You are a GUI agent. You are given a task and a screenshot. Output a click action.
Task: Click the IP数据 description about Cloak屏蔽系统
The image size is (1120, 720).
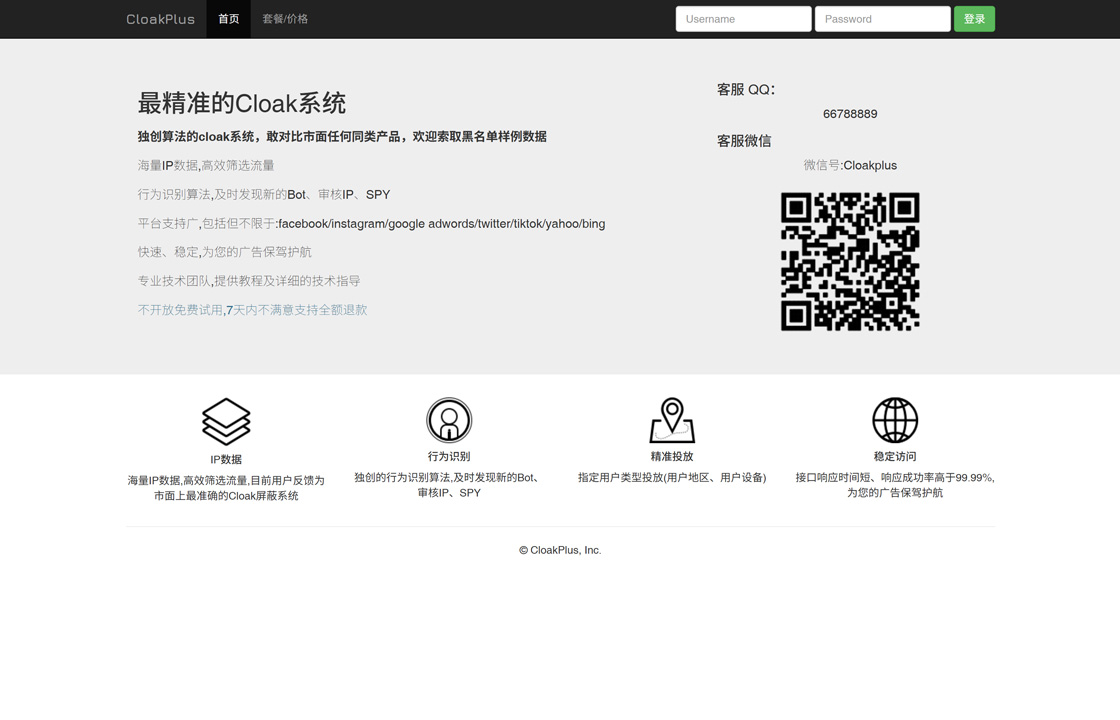[226, 488]
